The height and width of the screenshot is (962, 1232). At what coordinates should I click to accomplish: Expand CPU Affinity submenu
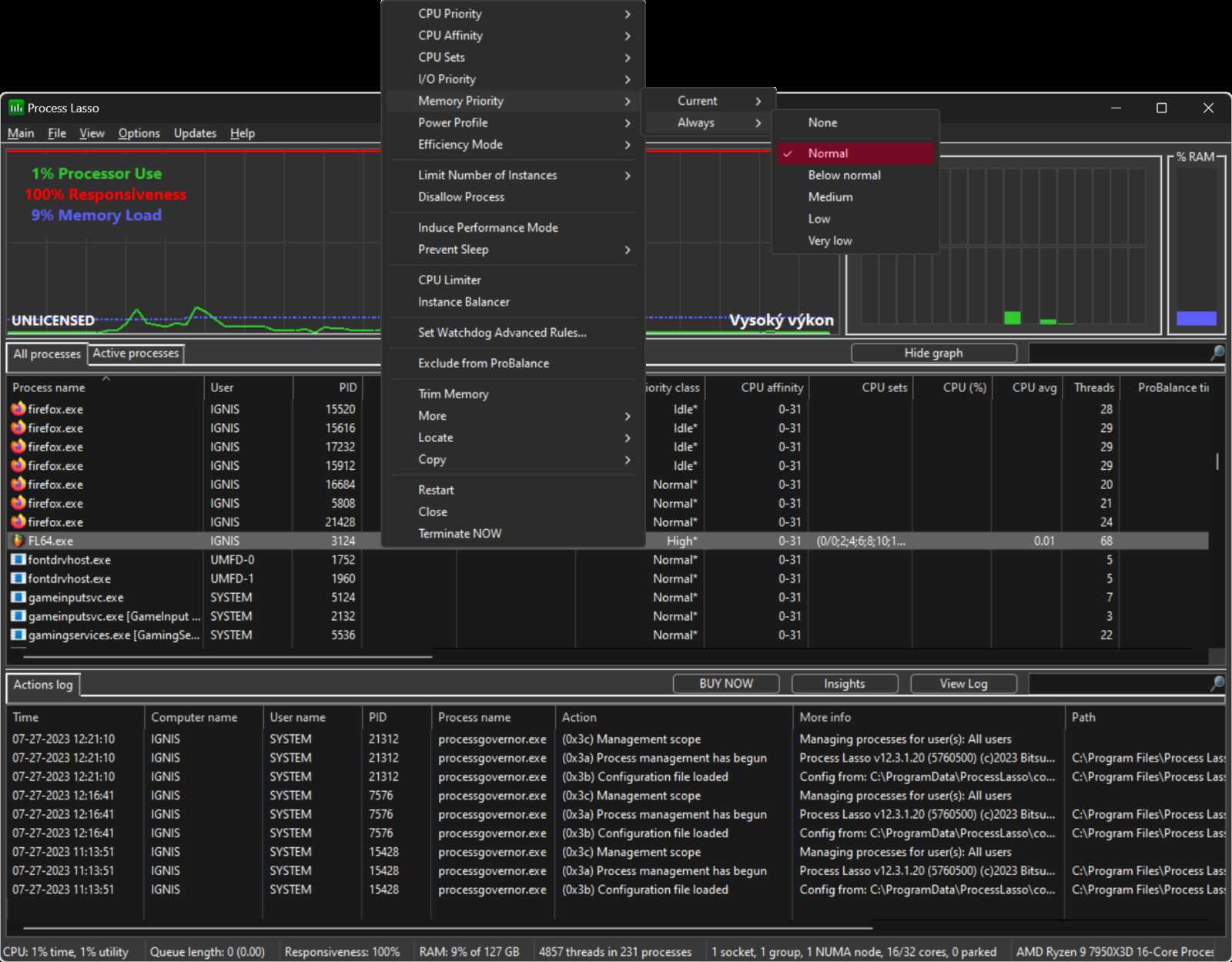(514, 35)
